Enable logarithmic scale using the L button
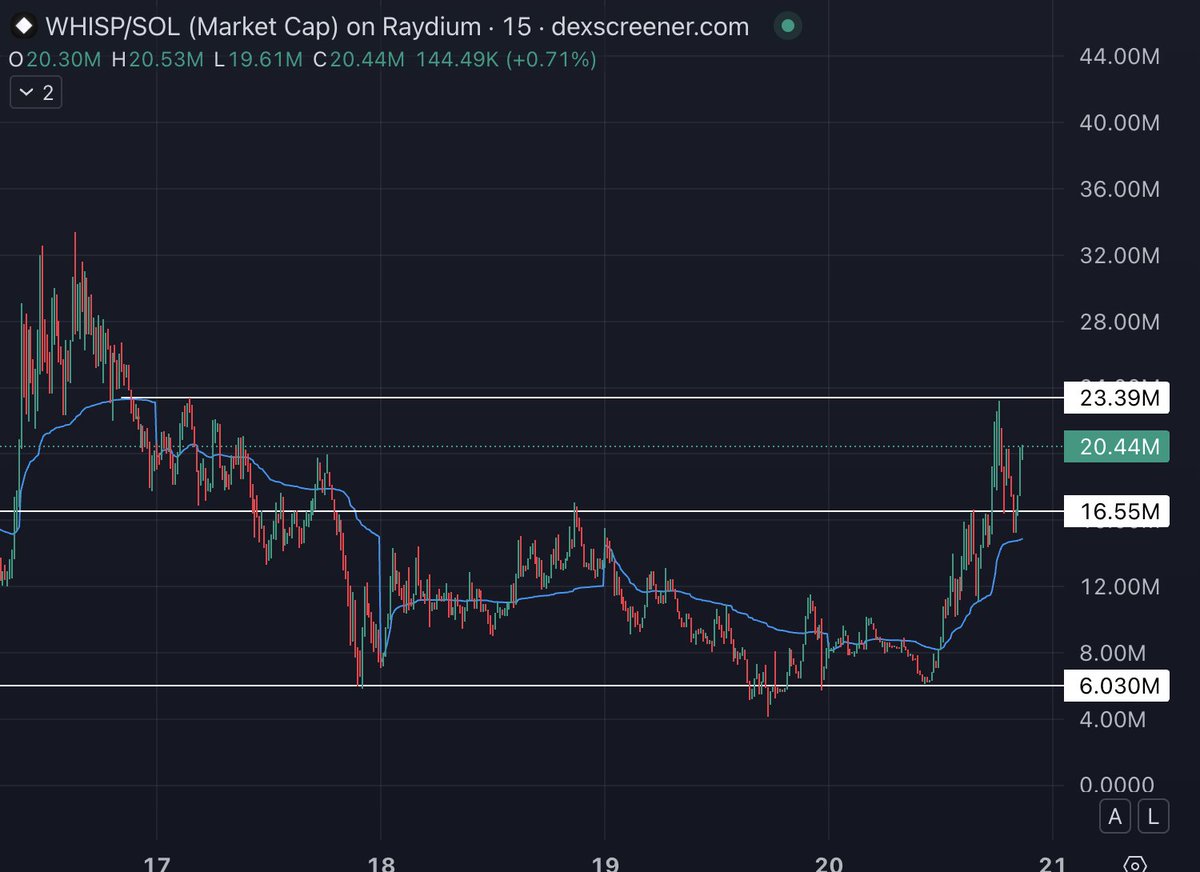This screenshot has width=1200, height=872. coord(1153,816)
